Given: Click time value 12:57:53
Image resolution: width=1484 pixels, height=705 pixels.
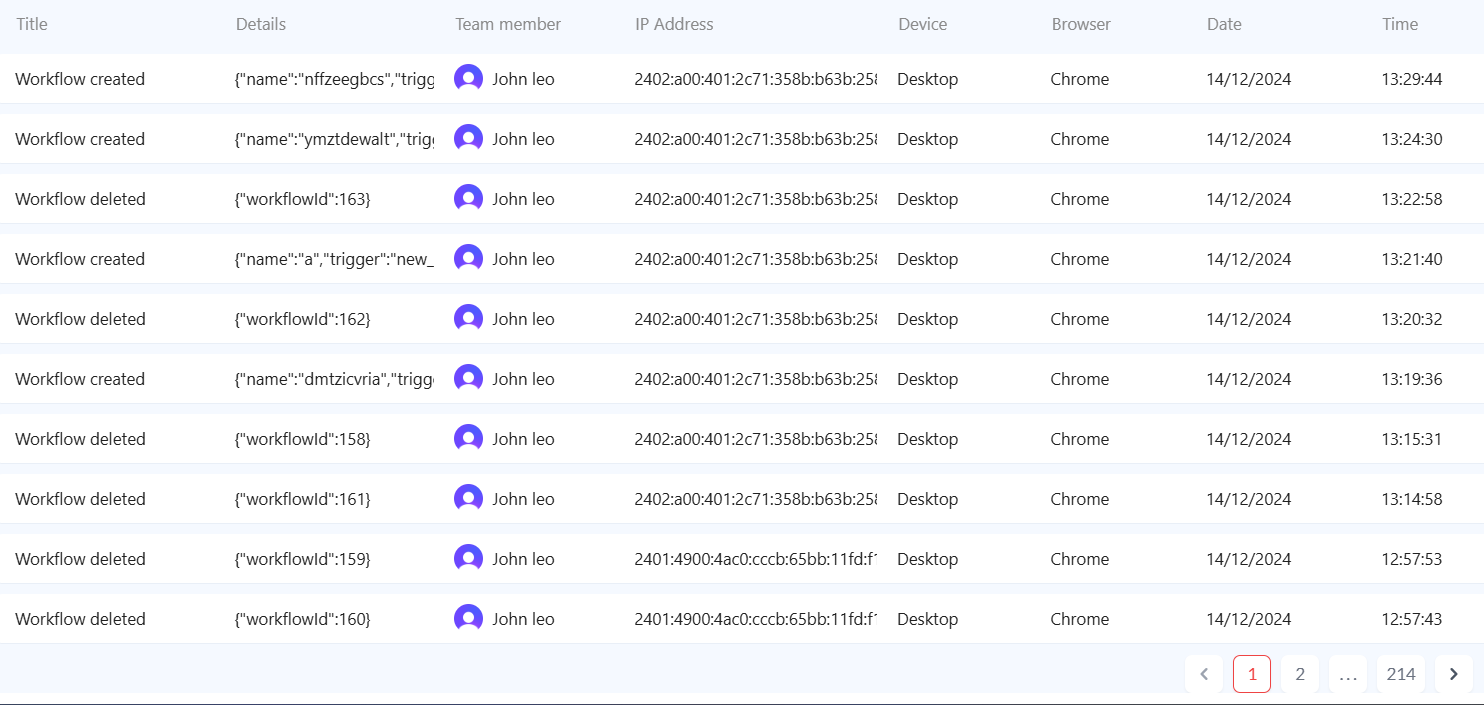Looking at the screenshot, I should [1412, 559].
